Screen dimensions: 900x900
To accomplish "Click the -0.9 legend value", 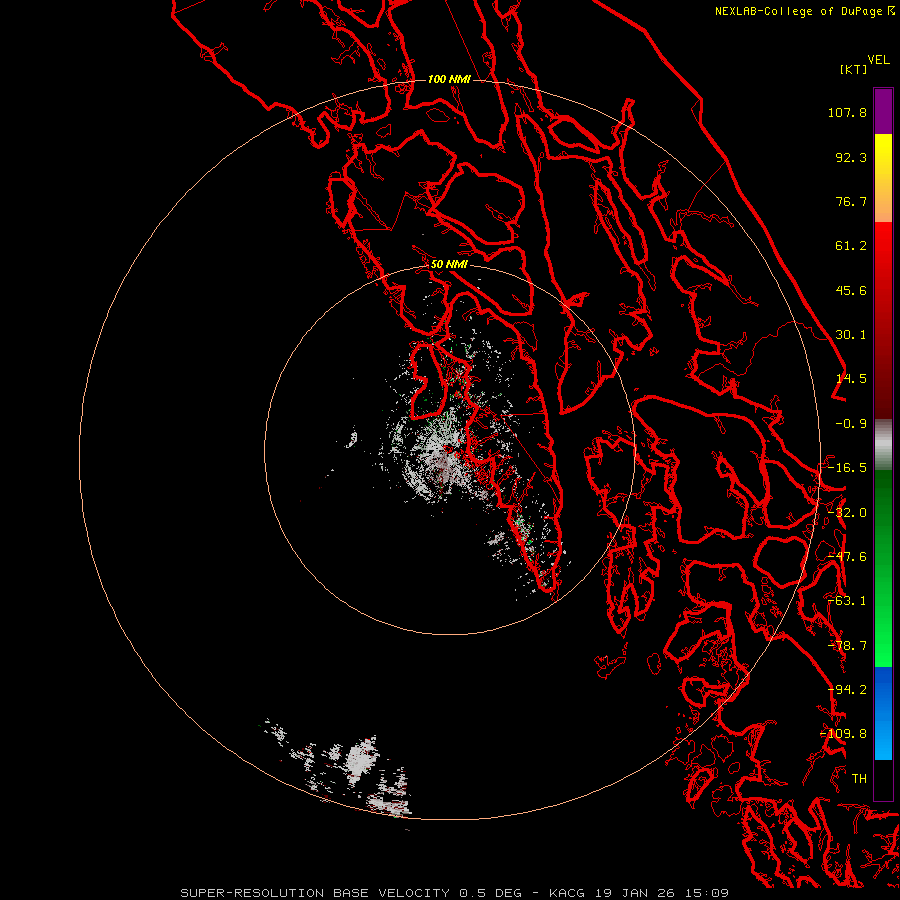I will (851, 424).
